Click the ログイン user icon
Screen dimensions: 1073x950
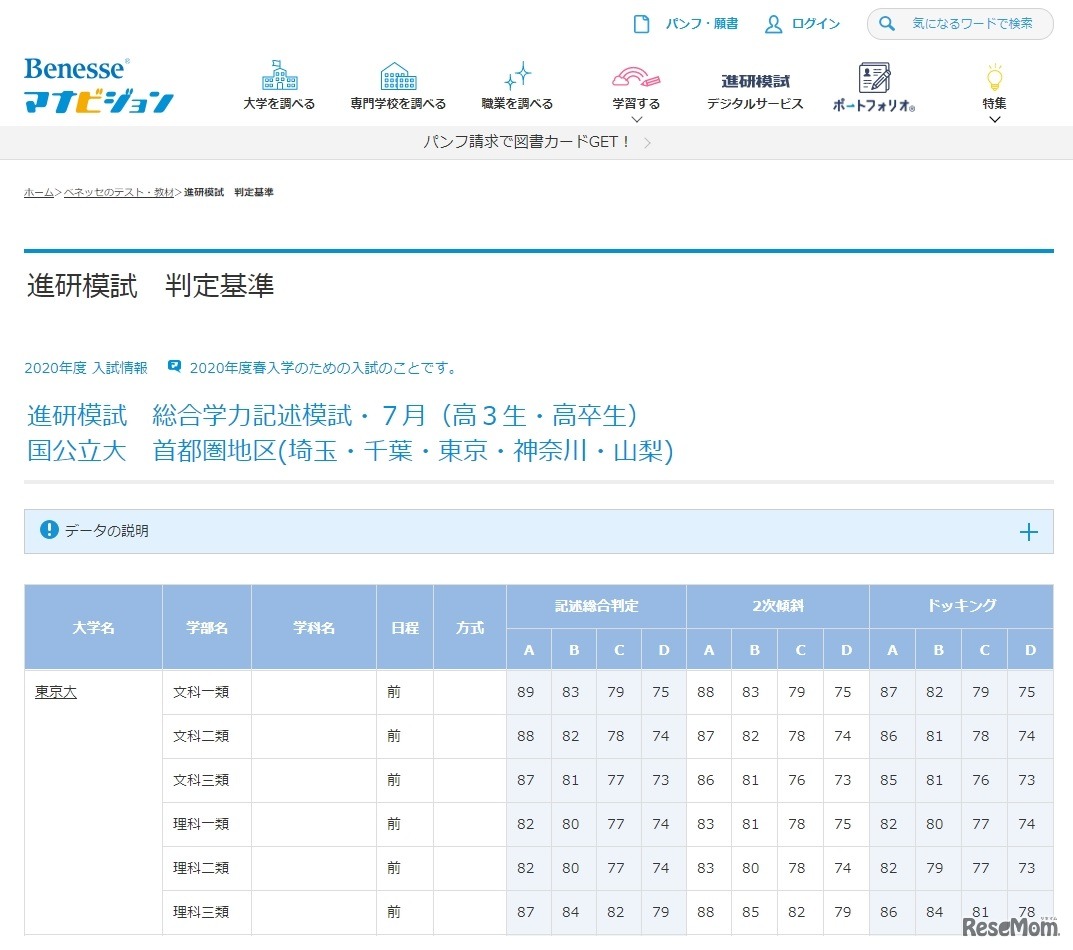click(x=773, y=24)
